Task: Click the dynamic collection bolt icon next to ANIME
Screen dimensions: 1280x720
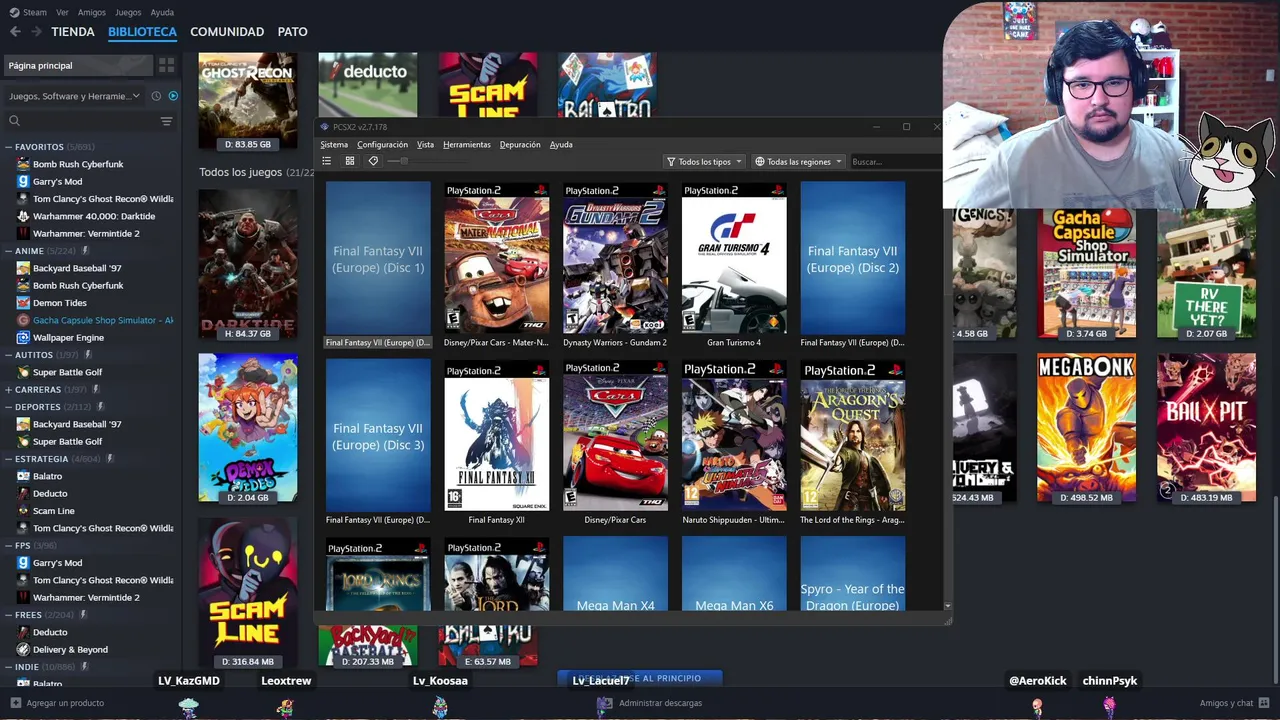Action: pyautogui.click(x=86, y=251)
